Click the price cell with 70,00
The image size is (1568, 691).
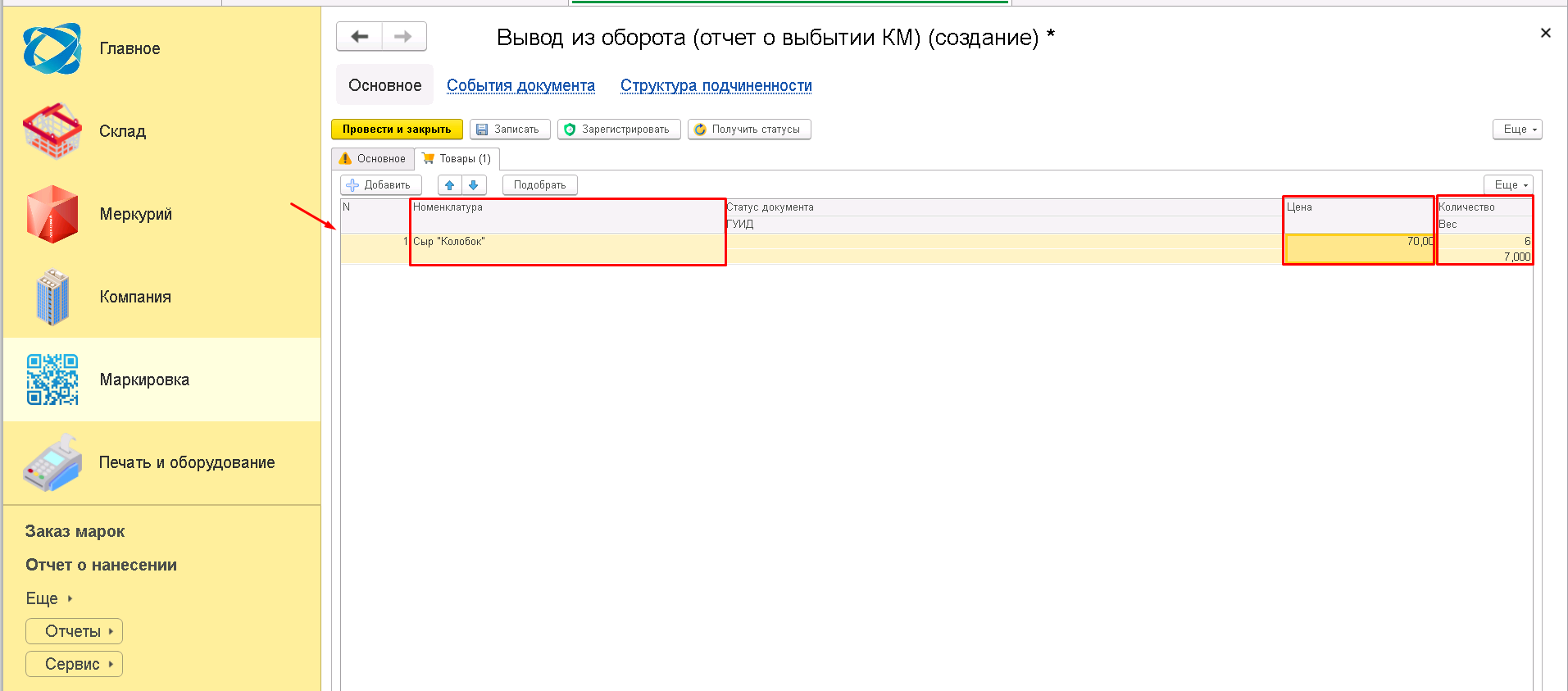(x=1359, y=248)
